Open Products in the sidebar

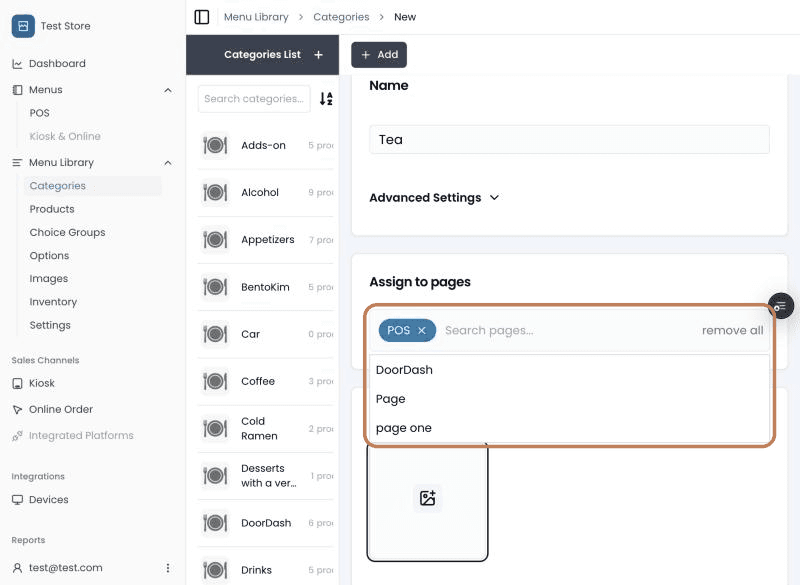52,209
